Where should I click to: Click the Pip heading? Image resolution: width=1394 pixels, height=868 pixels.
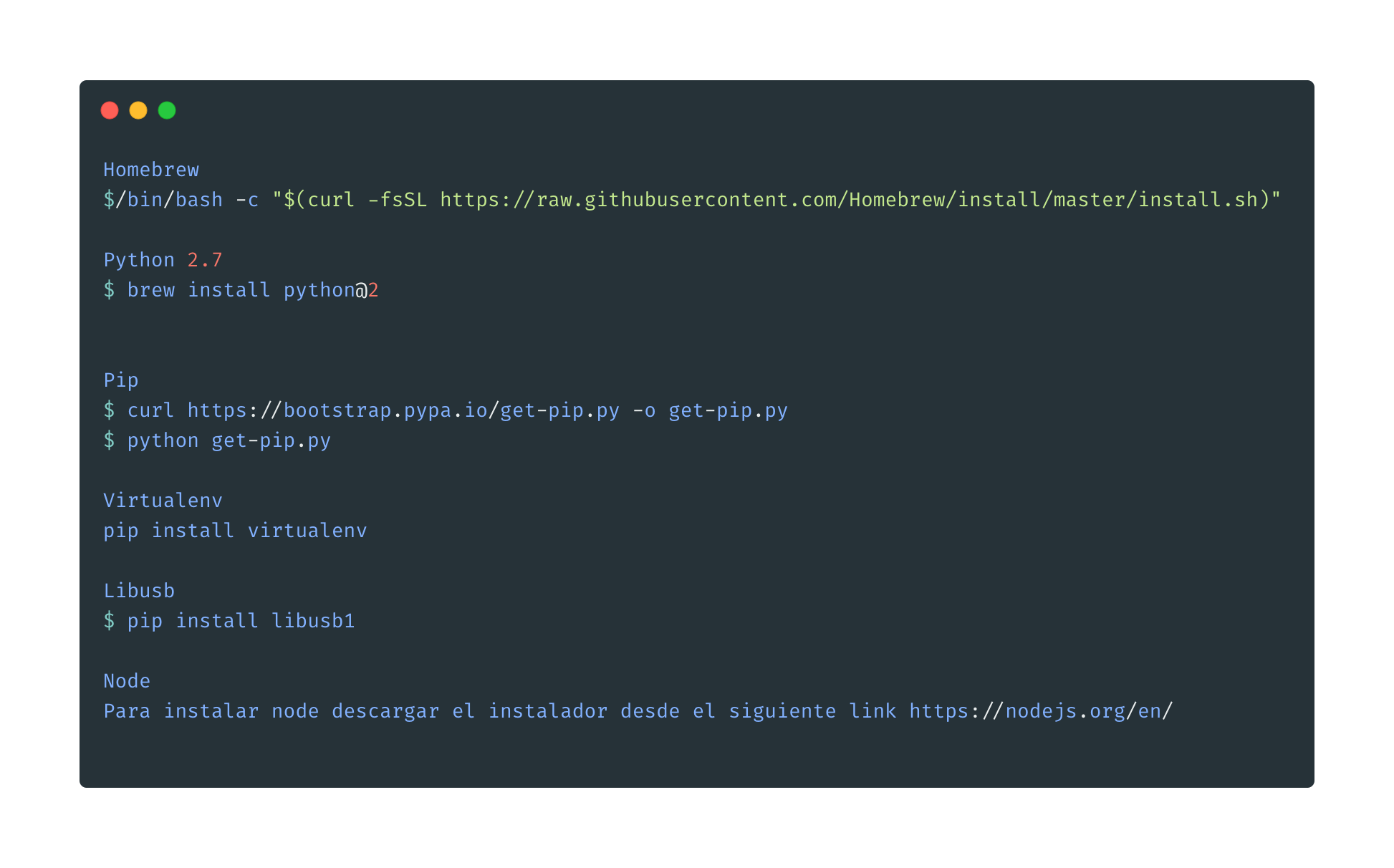121,380
